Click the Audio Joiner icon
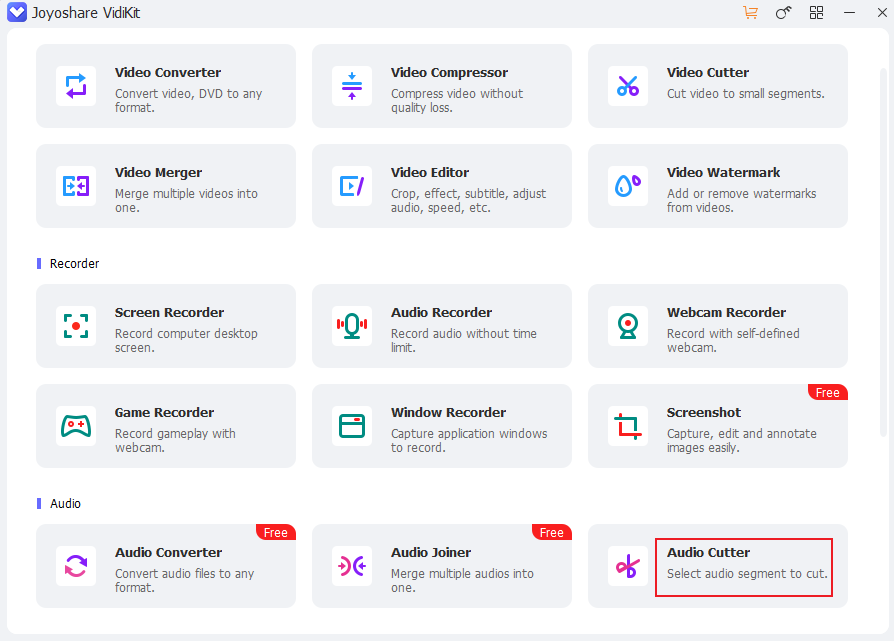894x641 pixels. [352, 566]
